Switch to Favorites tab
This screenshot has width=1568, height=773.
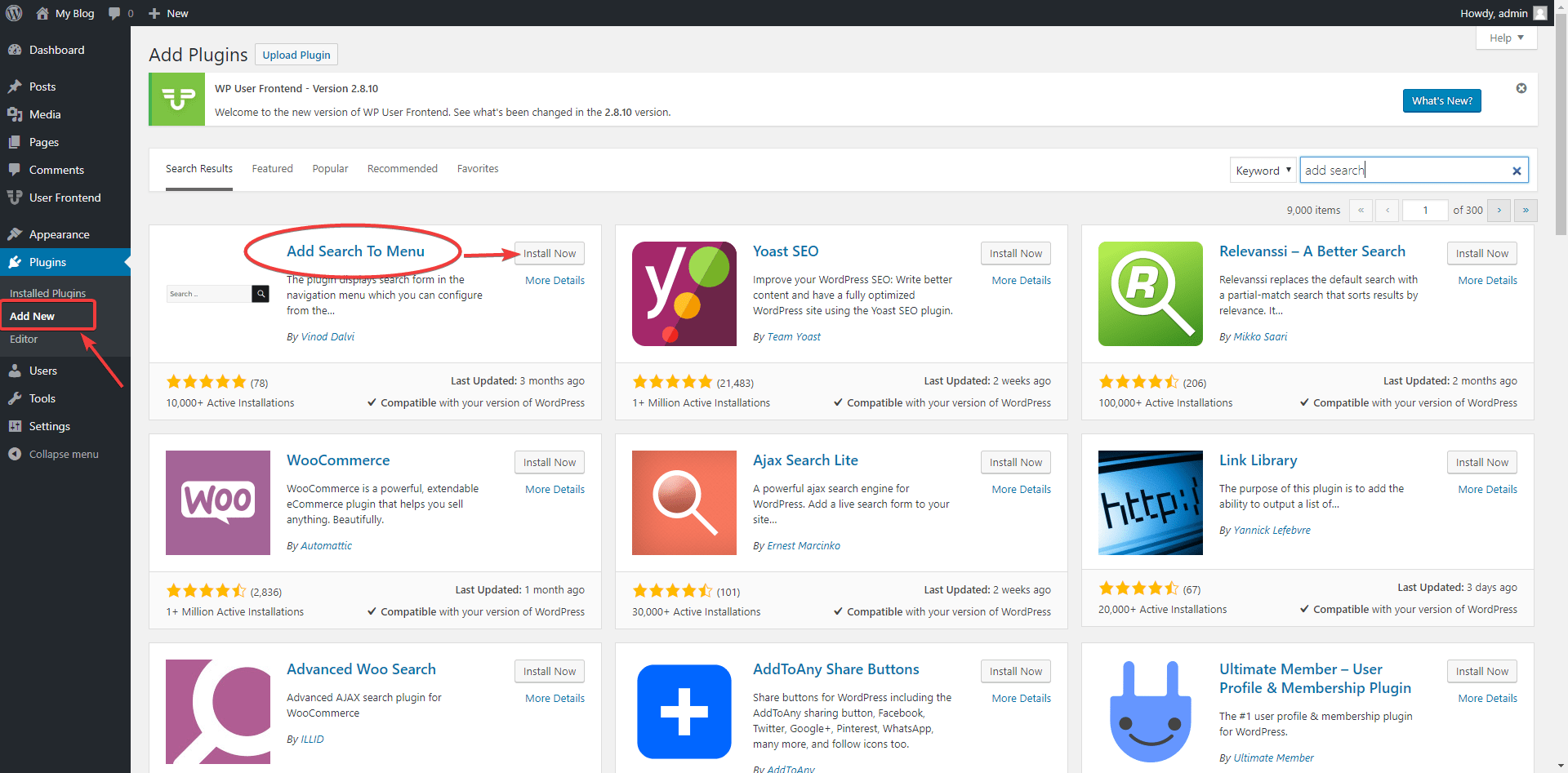pos(478,169)
